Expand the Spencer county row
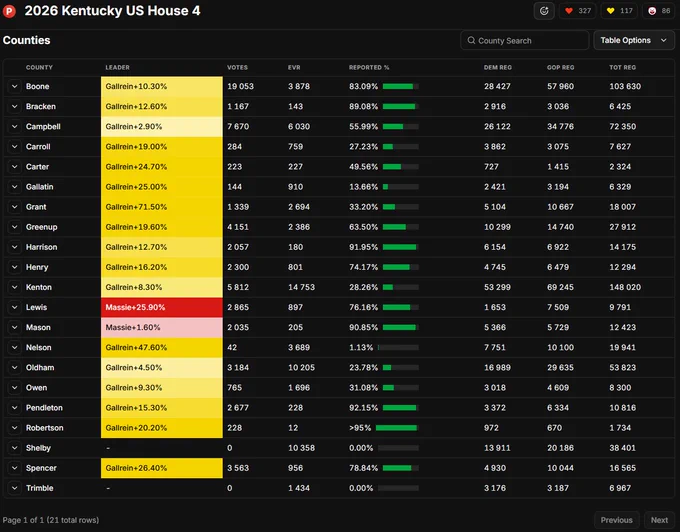Viewport: 680px width, 532px height. click(x=14, y=468)
